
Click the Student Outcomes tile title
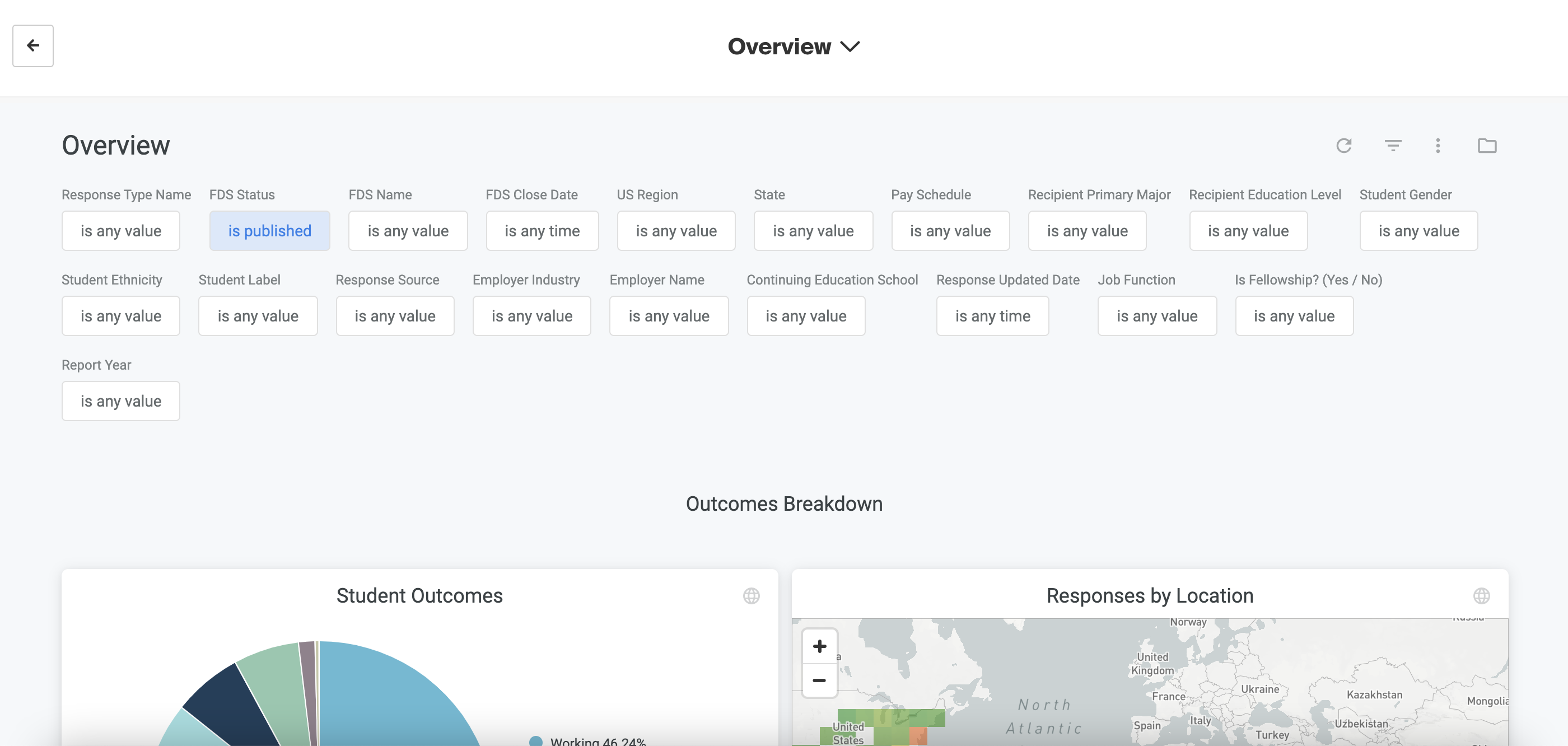coord(419,595)
